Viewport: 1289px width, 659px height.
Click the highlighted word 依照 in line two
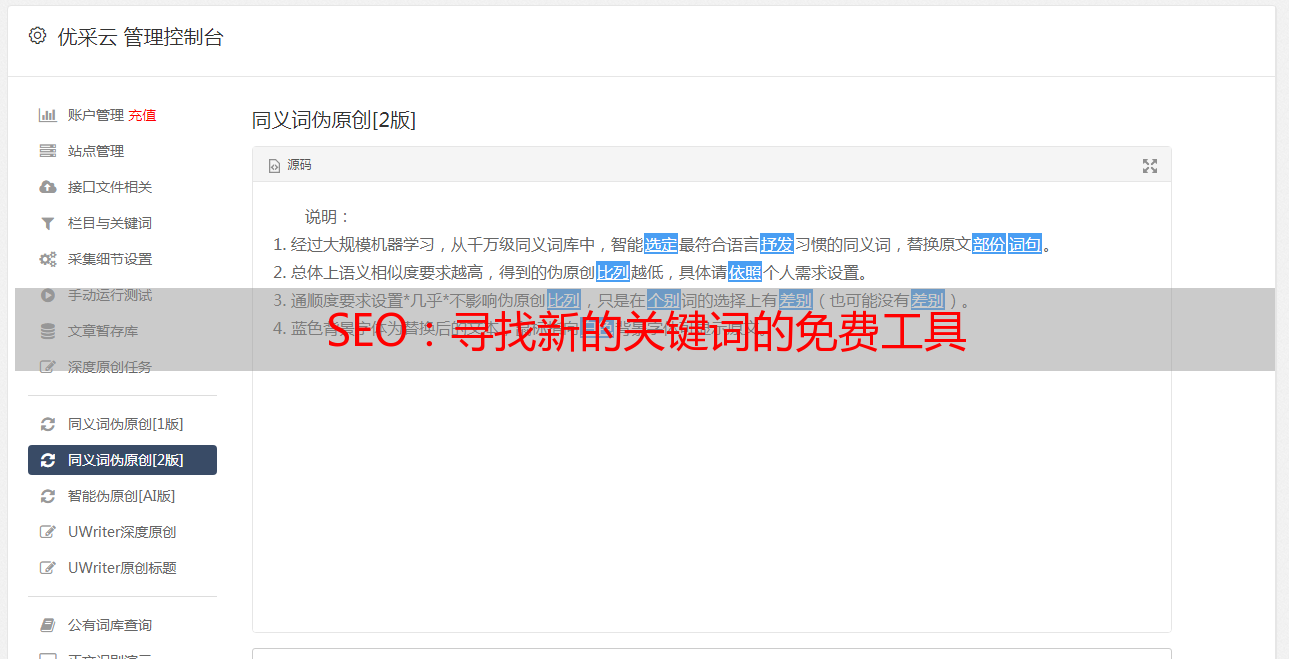click(x=745, y=272)
